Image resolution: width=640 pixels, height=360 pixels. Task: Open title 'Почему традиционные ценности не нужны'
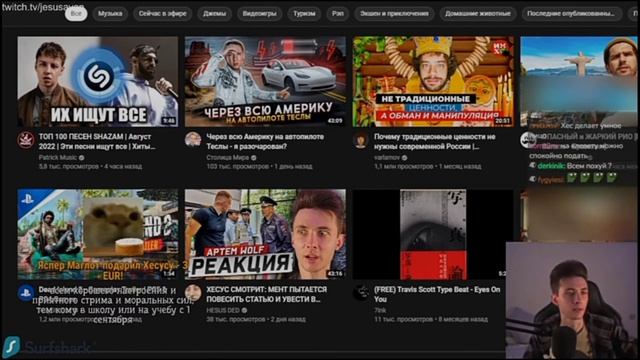[435, 141]
